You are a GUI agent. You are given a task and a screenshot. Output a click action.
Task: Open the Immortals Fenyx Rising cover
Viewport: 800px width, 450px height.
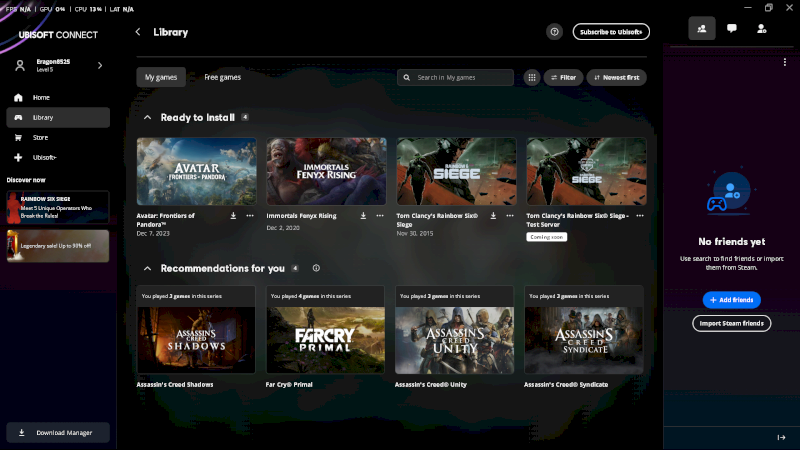[x=327, y=171]
